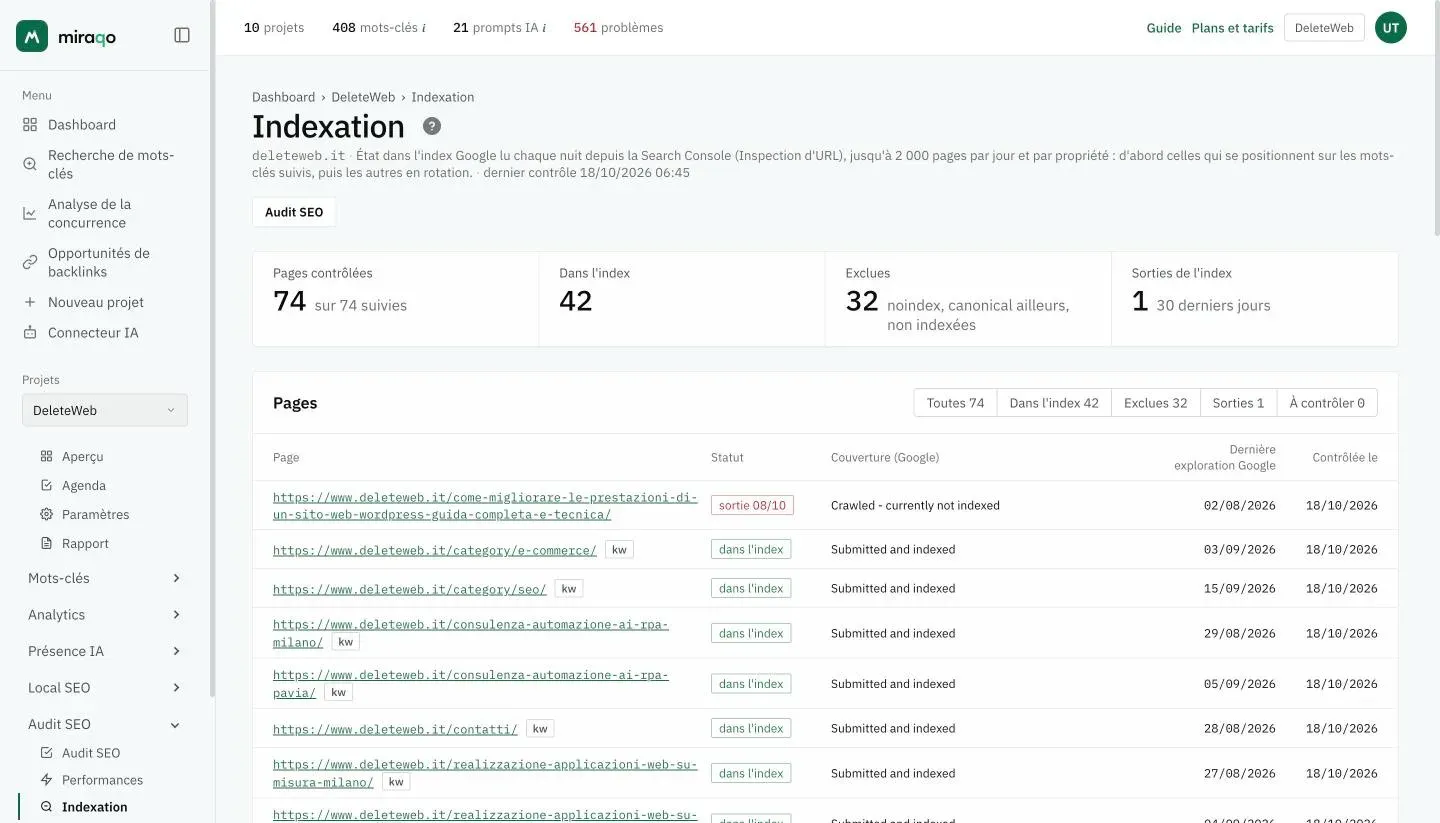
Task: Click the sidebar vertical scrollbar
Action: tap(212, 350)
